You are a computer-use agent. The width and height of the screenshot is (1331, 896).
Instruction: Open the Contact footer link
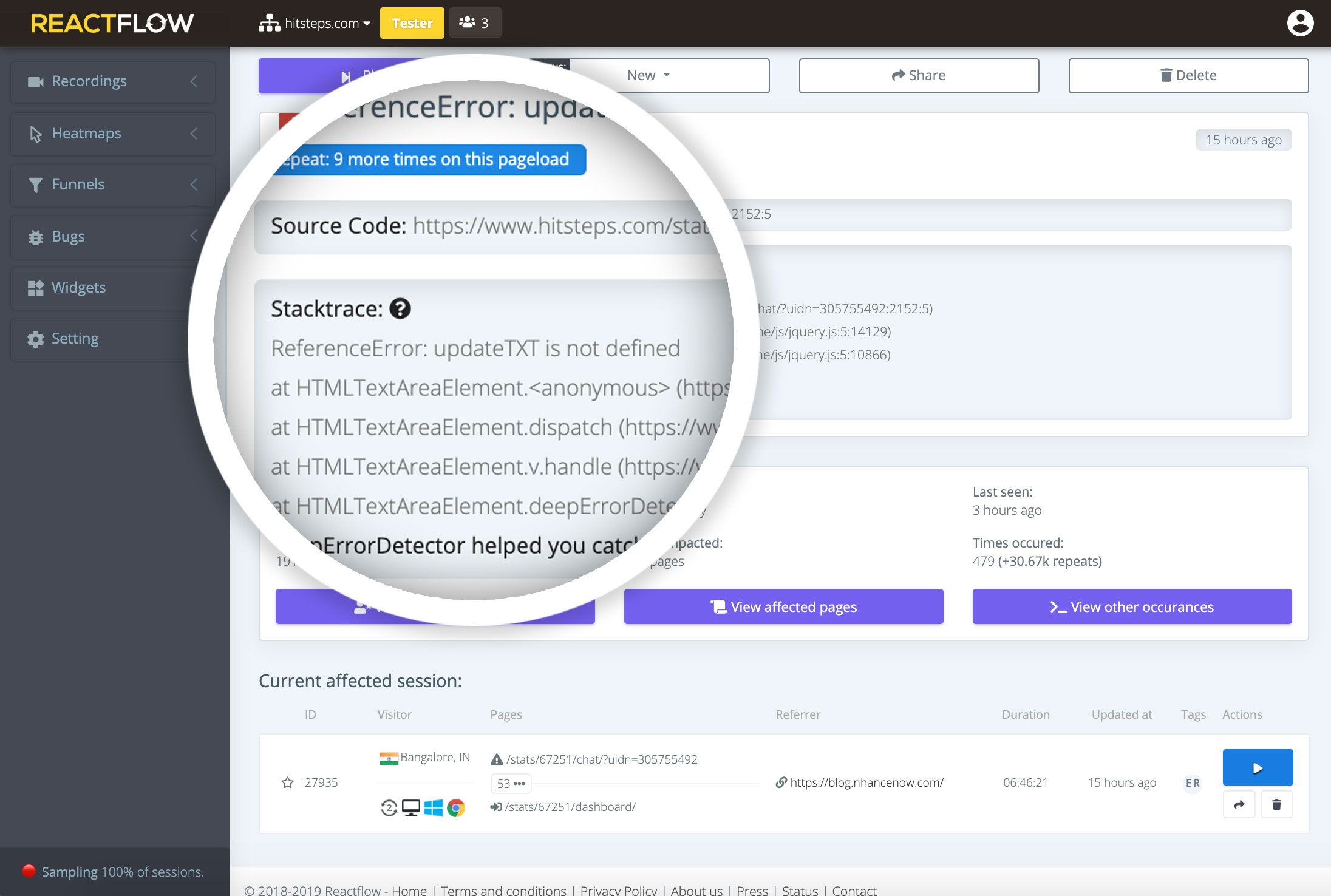[854, 890]
